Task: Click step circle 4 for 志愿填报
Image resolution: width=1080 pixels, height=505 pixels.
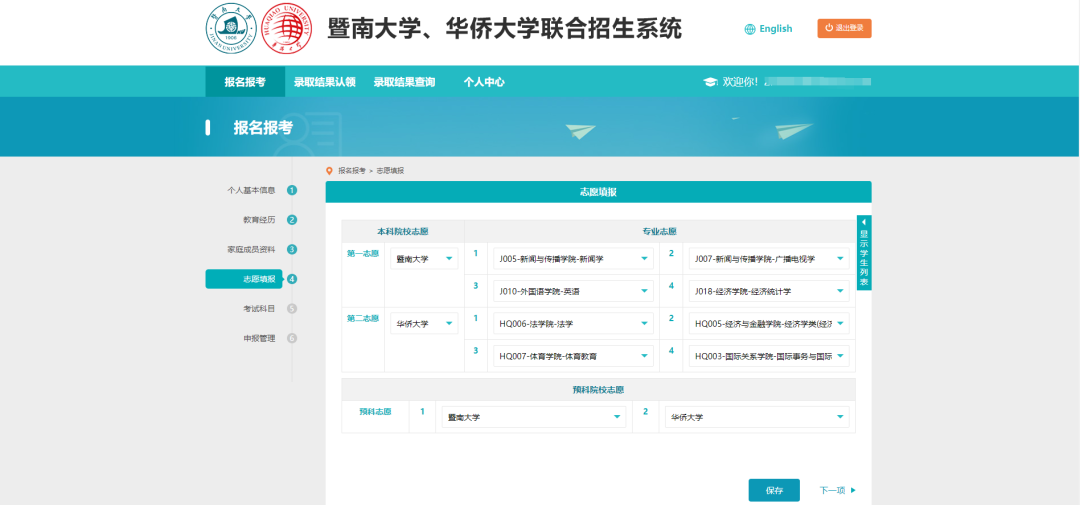Action: click(292, 279)
